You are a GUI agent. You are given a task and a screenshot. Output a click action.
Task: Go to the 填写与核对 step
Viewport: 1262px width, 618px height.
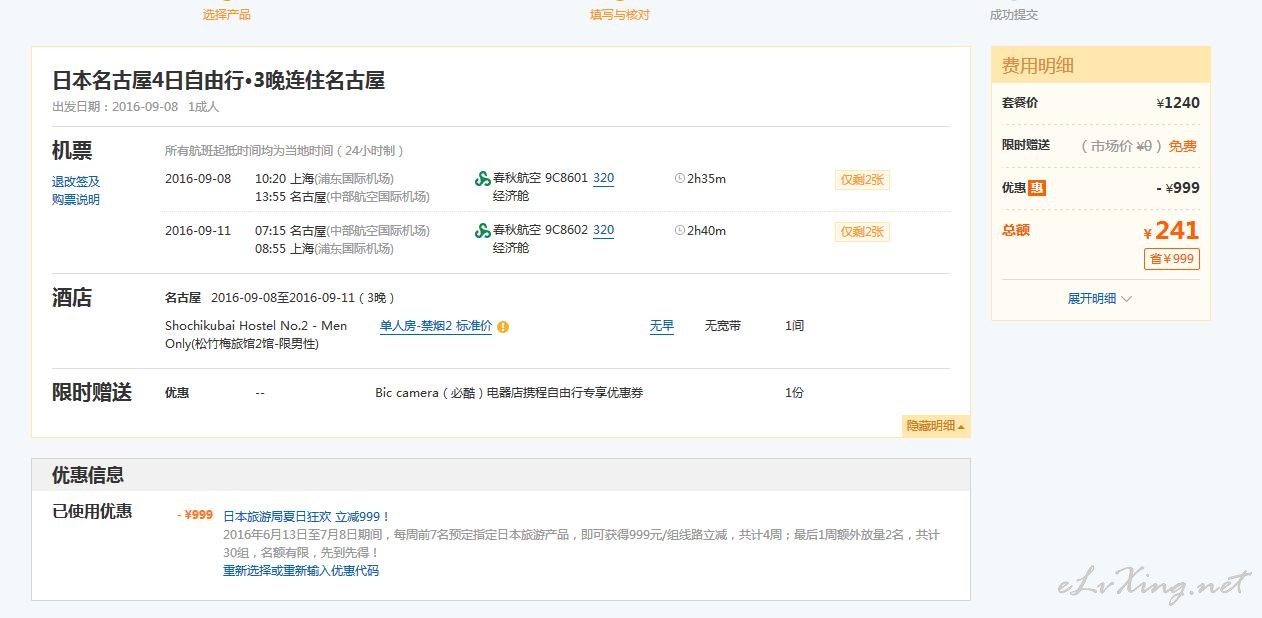coord(619,15)
